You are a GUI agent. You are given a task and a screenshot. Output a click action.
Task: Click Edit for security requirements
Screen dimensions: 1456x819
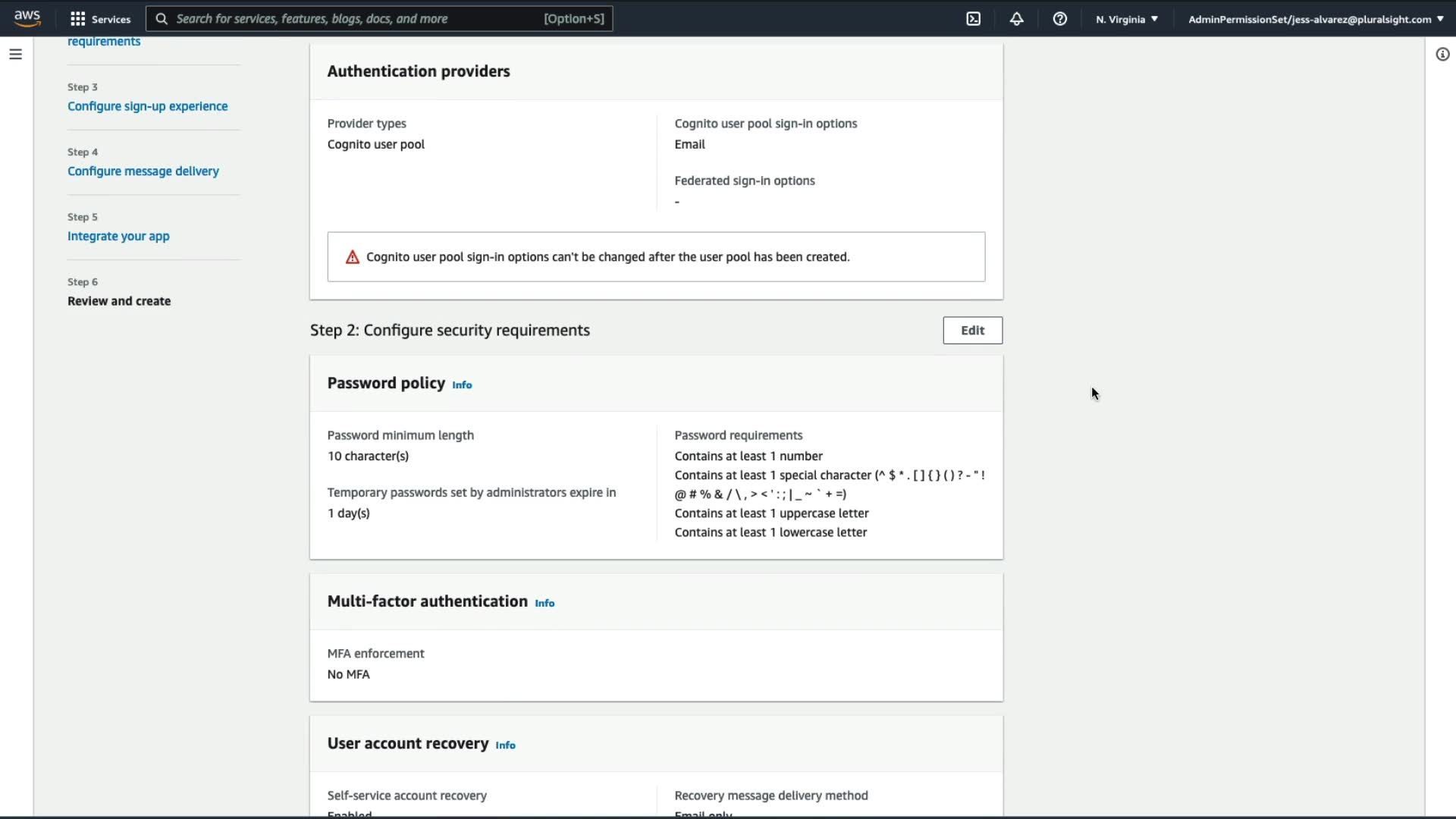pos(972,331)
